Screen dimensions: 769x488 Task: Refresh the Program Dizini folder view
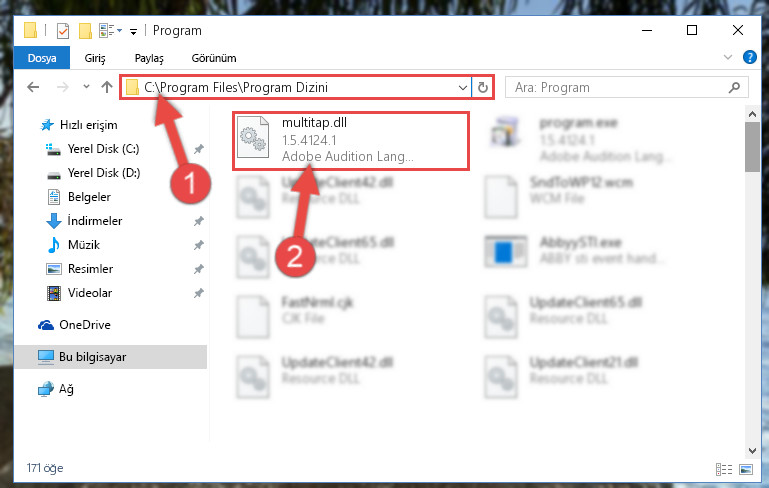point(483,87)
